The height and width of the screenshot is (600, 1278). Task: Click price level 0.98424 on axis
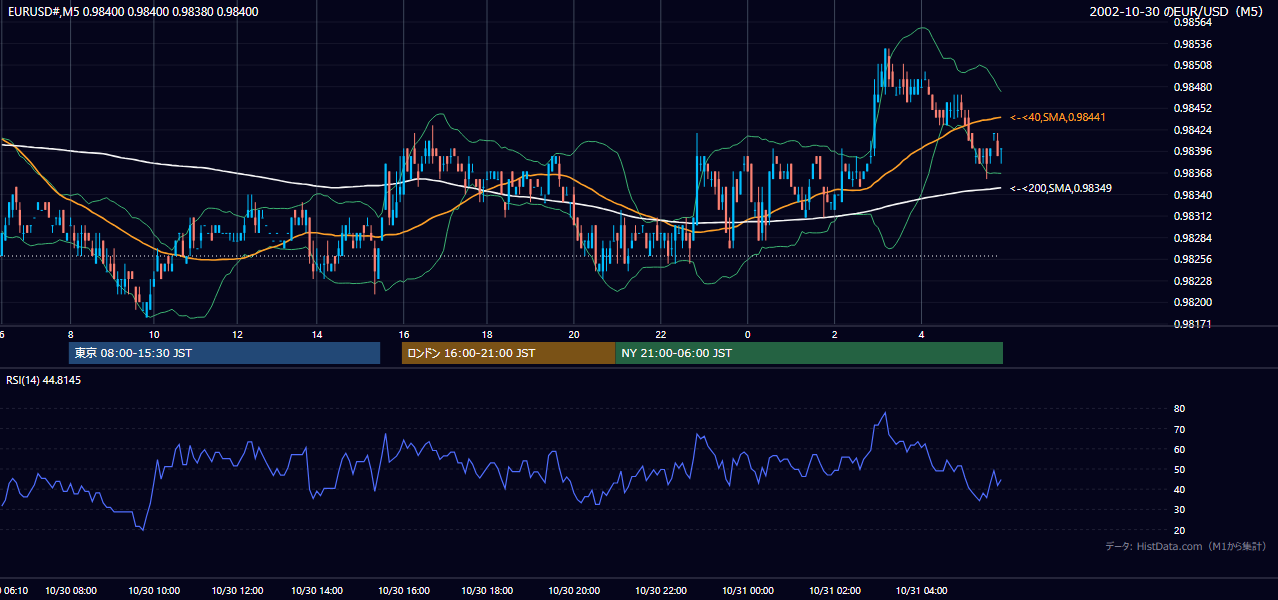1192,130
